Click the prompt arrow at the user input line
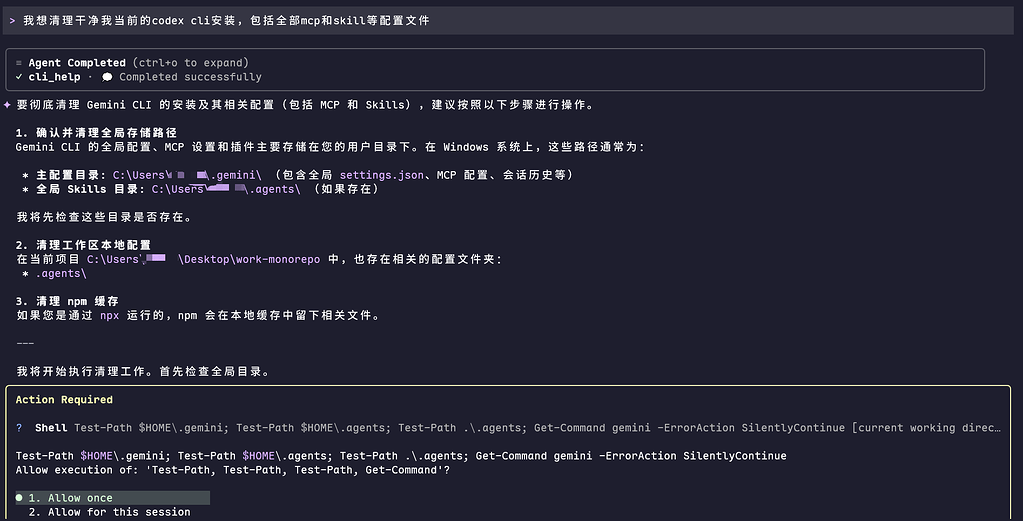The height and width of the screenshot is (521, 1023). click(x=12, y=21)
